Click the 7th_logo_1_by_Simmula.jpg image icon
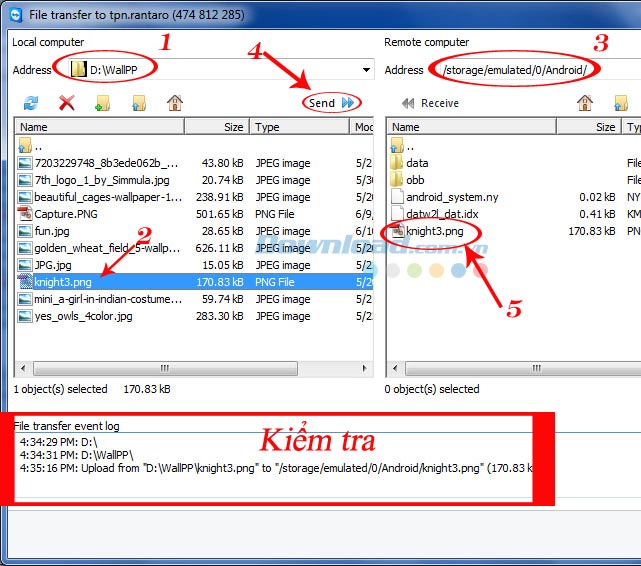The image size is (641, 566). [x=25, y=180]
